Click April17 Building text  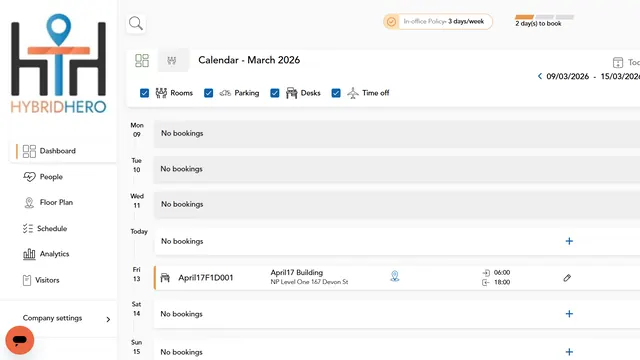tap(297, 273)
